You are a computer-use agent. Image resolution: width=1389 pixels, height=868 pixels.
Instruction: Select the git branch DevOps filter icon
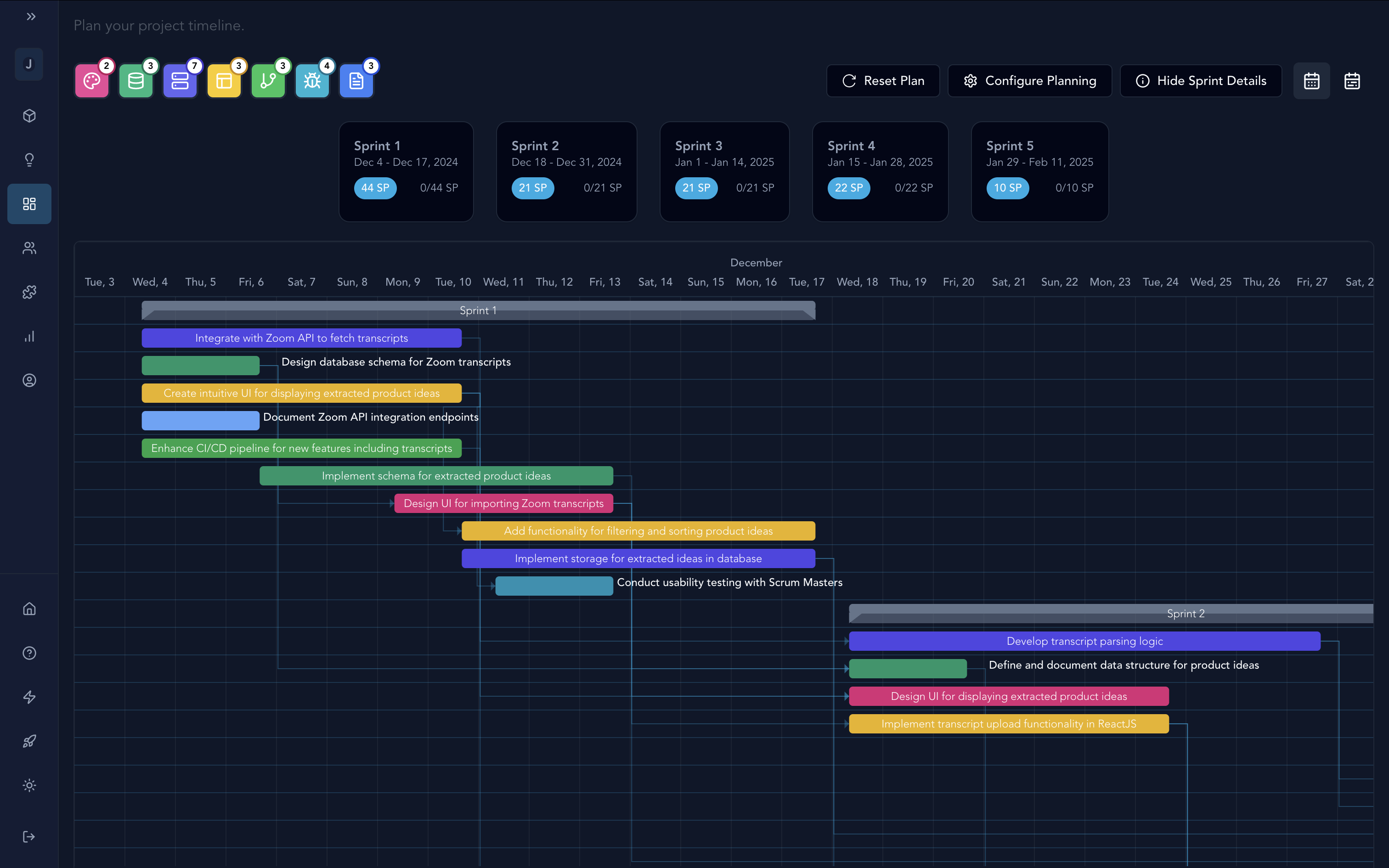click(268, 81)
